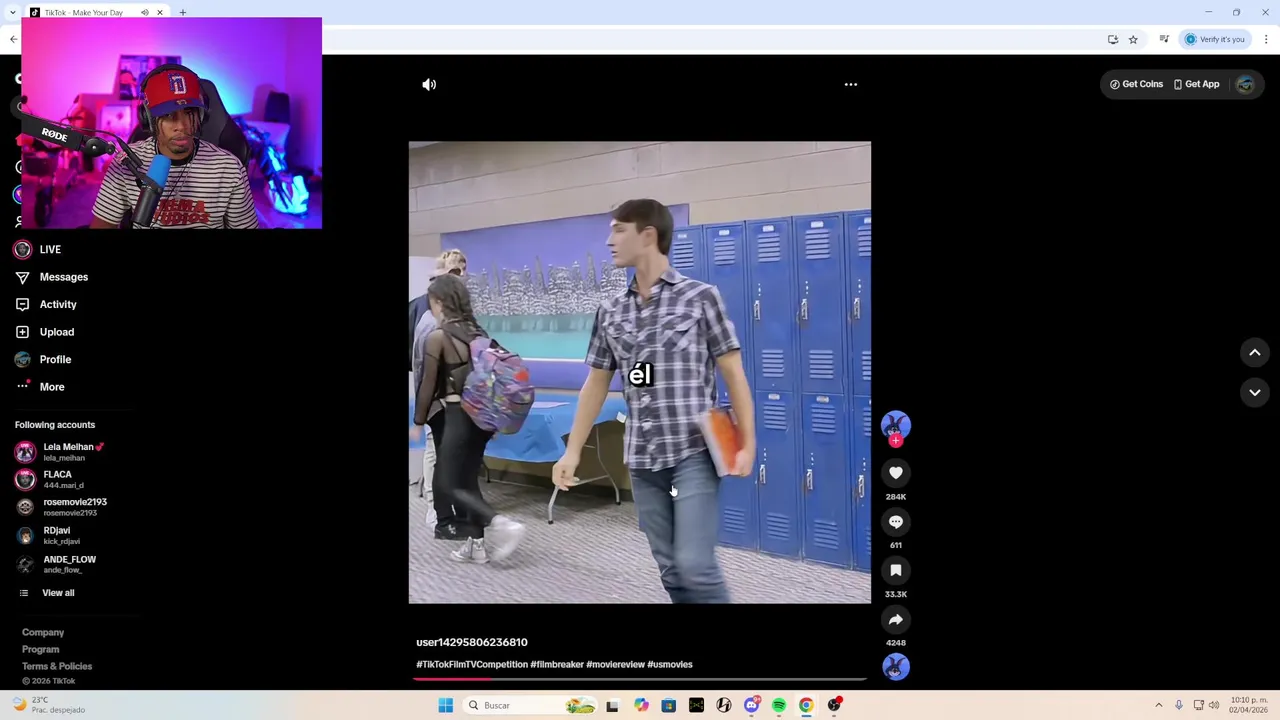Pause the playing video by clicking it
The image size is (1280, 720).
640,372
